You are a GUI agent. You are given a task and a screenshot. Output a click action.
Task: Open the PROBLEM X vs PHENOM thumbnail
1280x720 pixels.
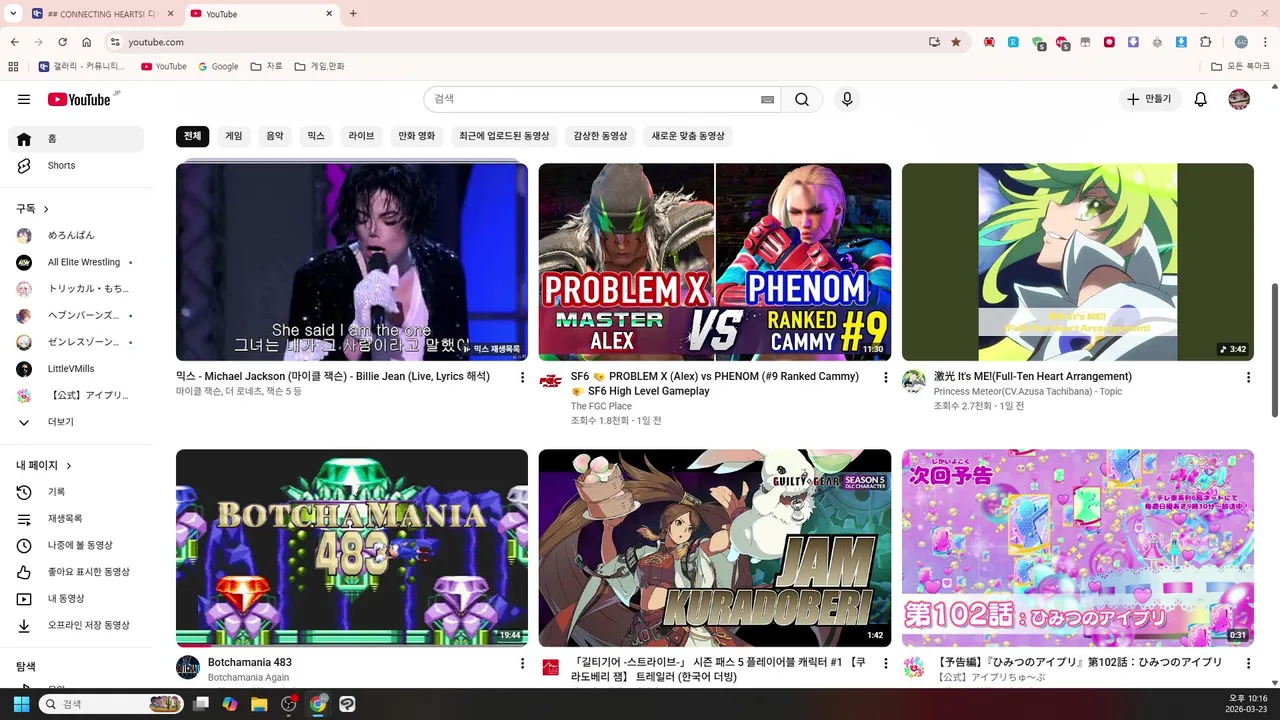coord(715,262)
